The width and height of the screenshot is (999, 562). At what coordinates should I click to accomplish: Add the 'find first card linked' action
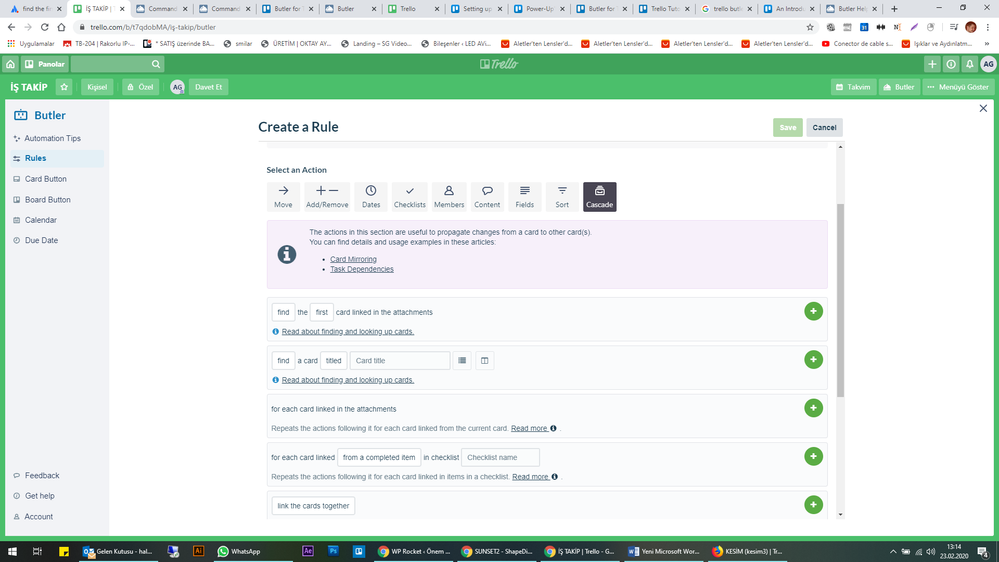point(813,311)
